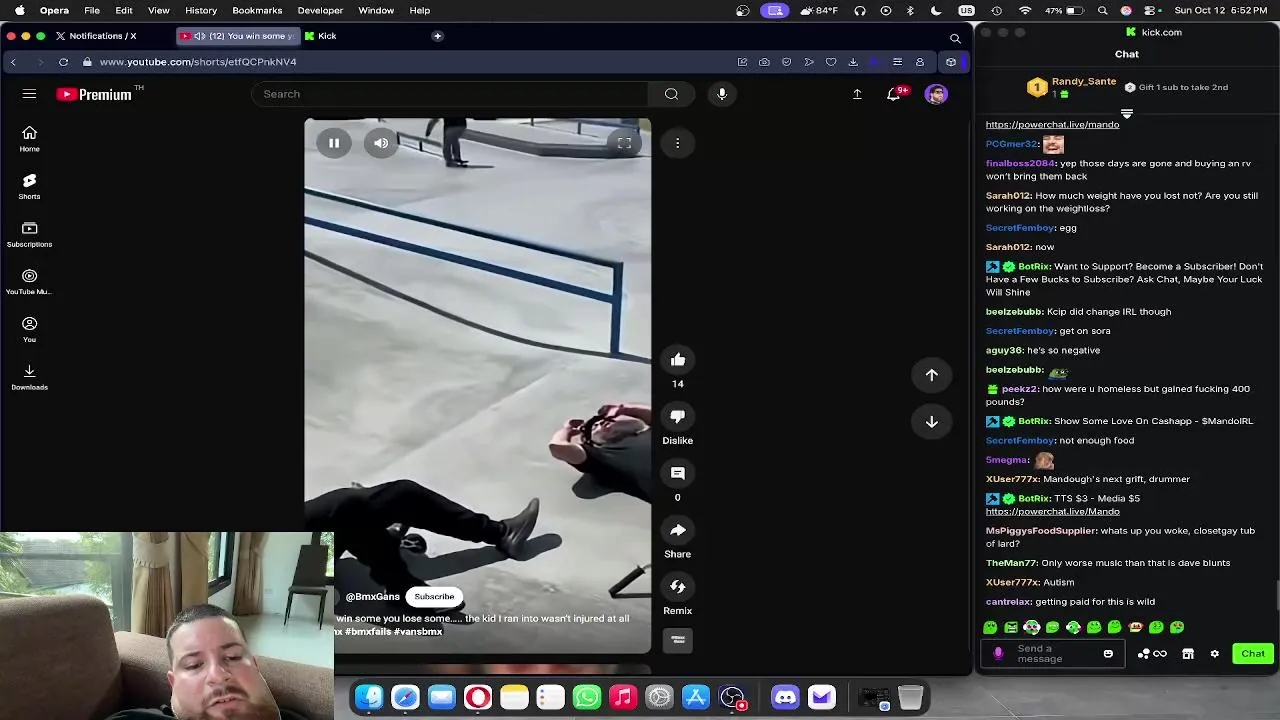Reload the page in Opera
The width and height of the screenshot is (1280, 720).
63,62
